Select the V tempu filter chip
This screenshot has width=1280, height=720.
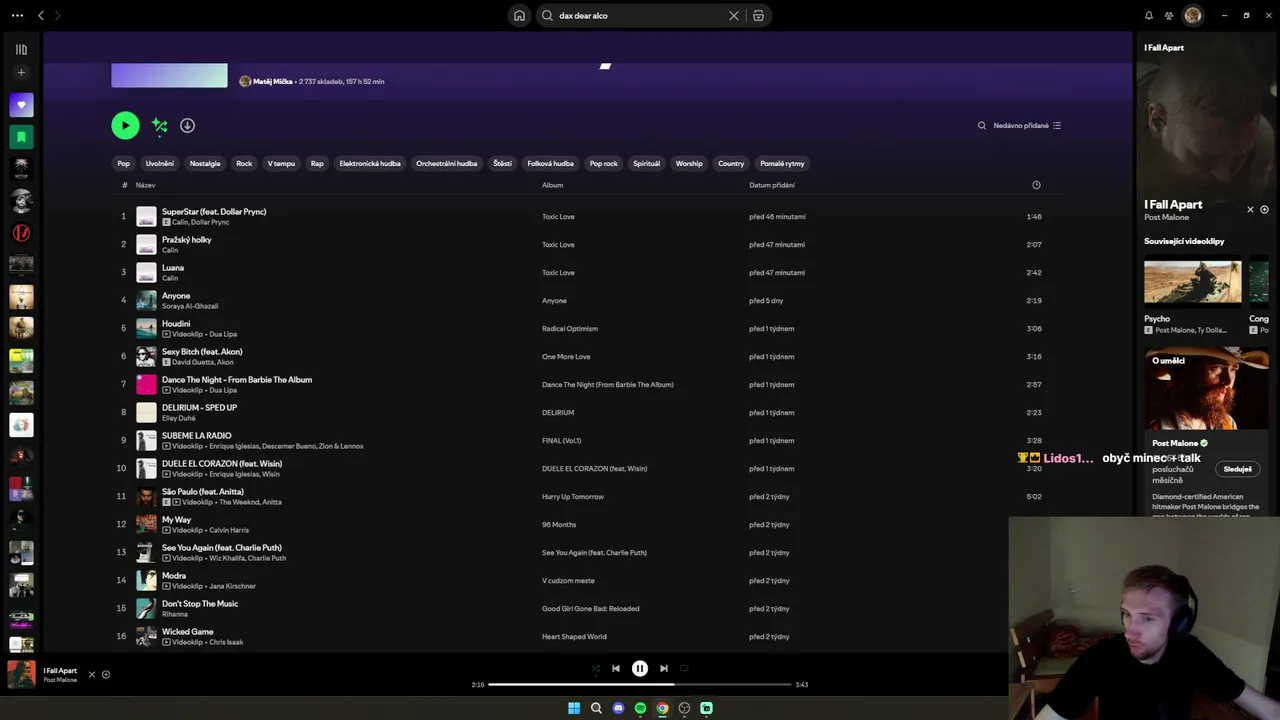point(281,163)
